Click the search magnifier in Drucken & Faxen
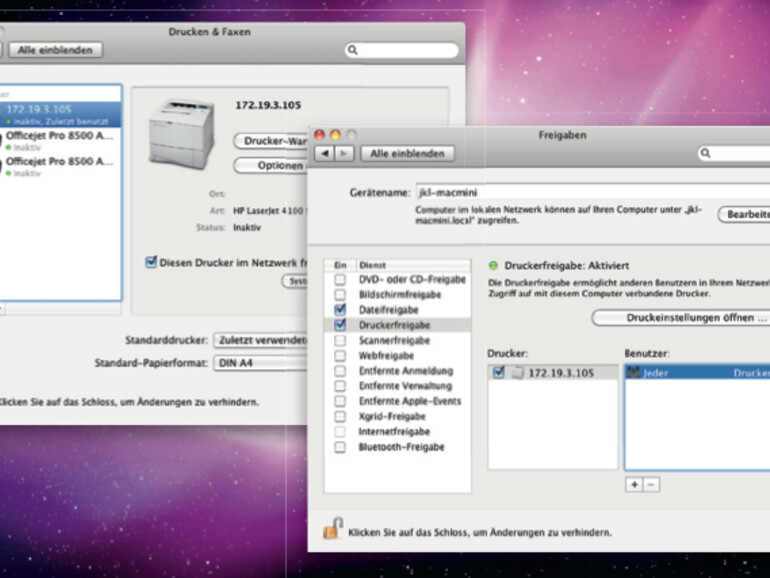The image size is (770, 578). (x=353, y=49)
